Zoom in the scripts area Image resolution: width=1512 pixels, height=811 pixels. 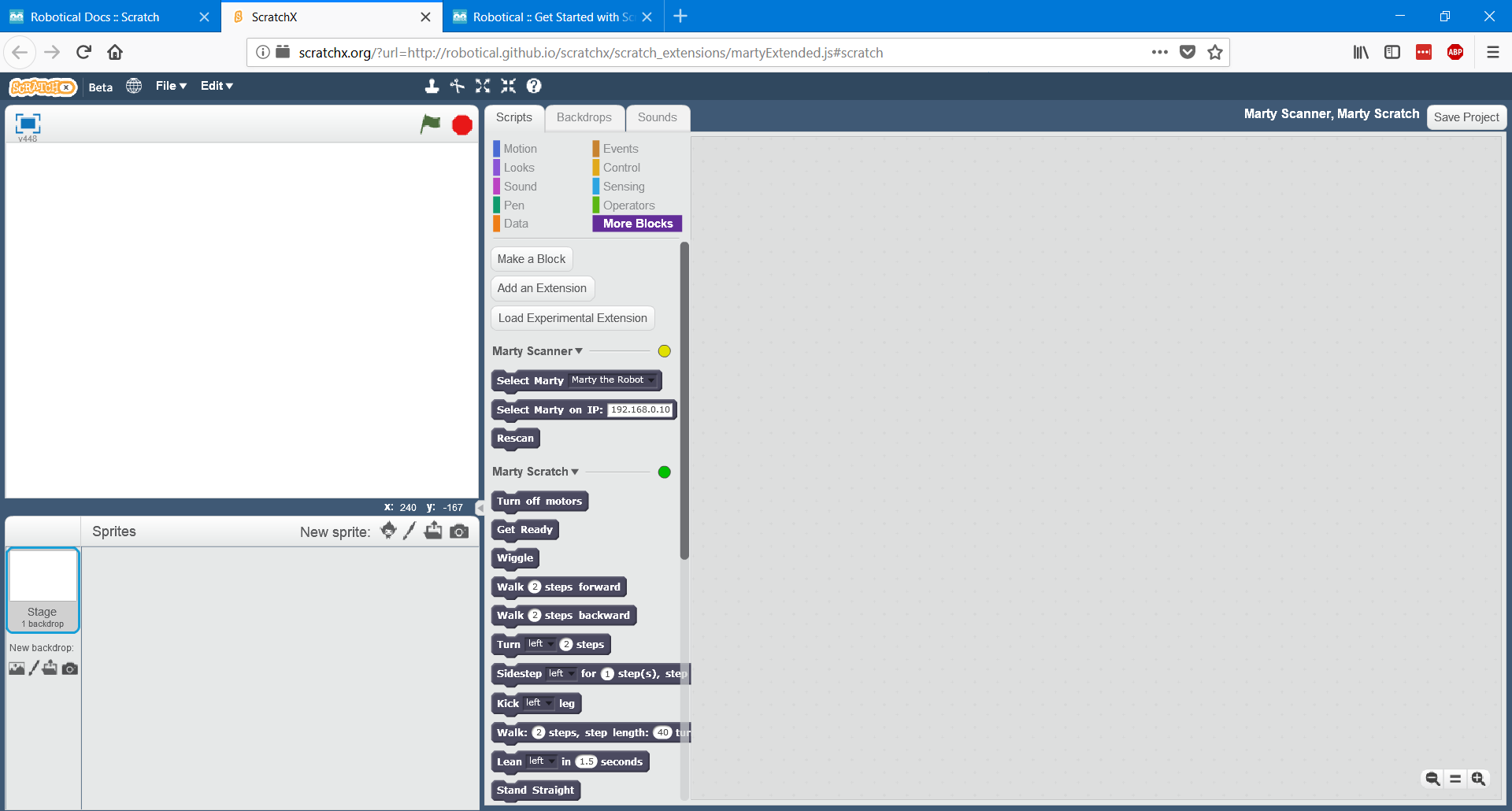pos(1478,779)
